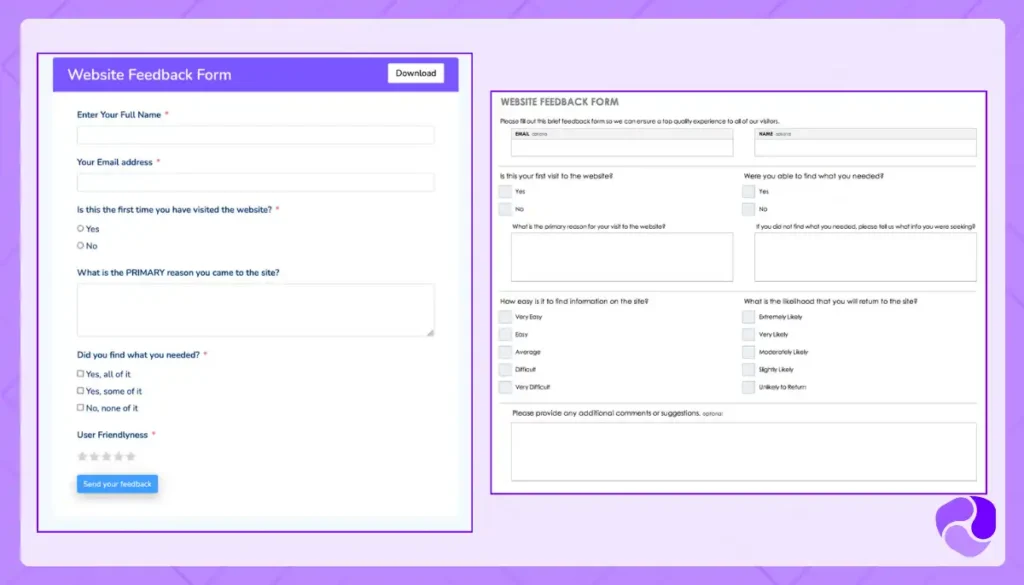Check "Yes, some of it"

coord(82,389)
